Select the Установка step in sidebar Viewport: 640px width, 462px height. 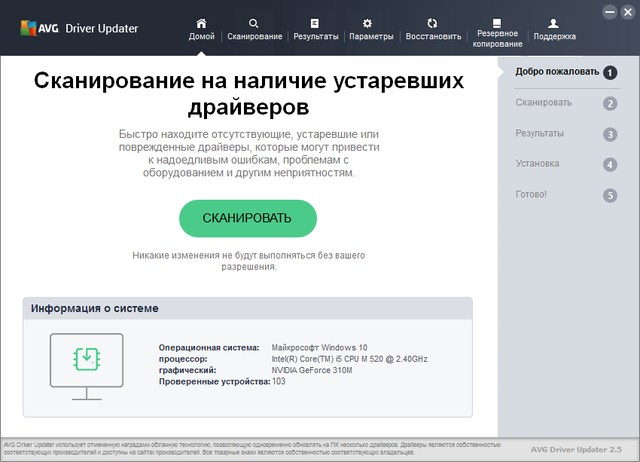(x=538, y=163)
